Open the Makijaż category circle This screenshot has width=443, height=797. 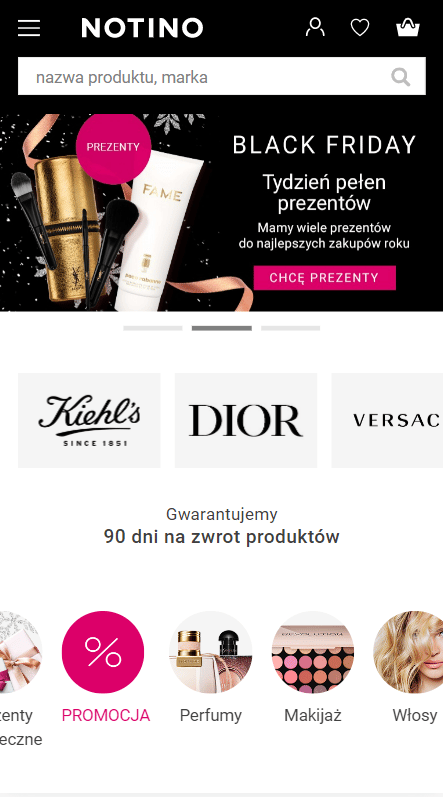[312, 652]
